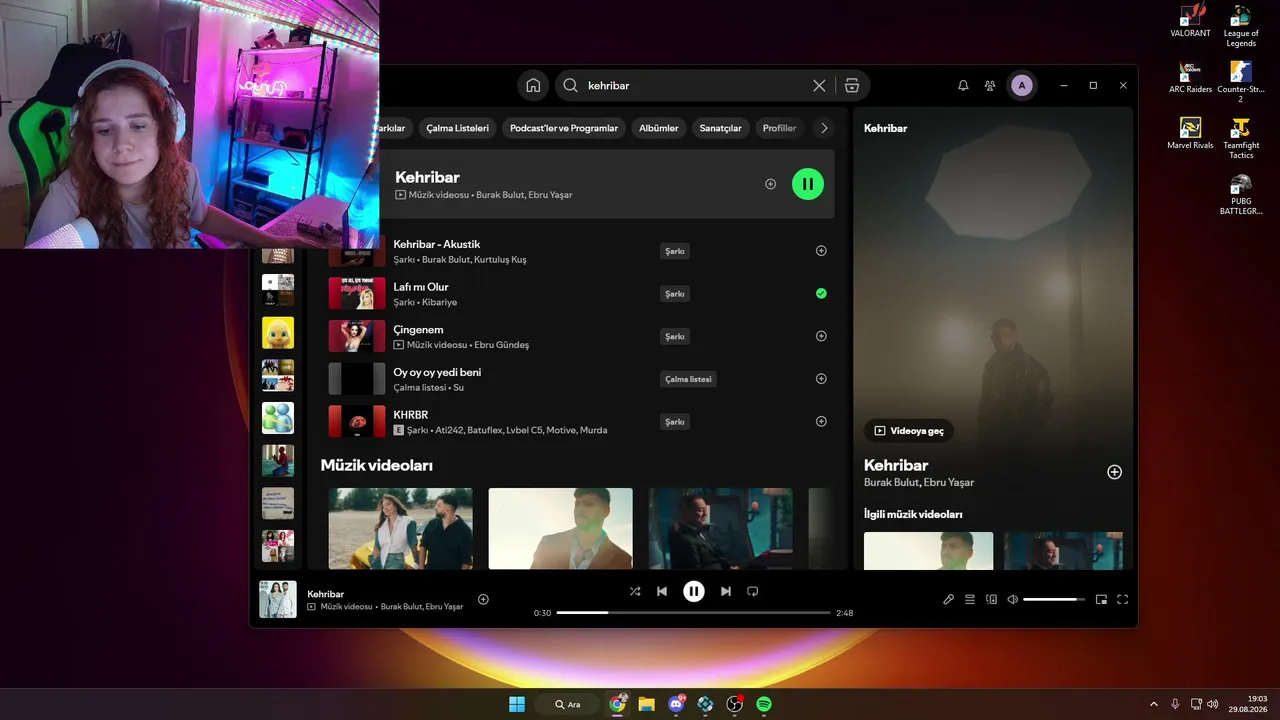
Task: Clear the kehribar search text
Action: [819, 86]
